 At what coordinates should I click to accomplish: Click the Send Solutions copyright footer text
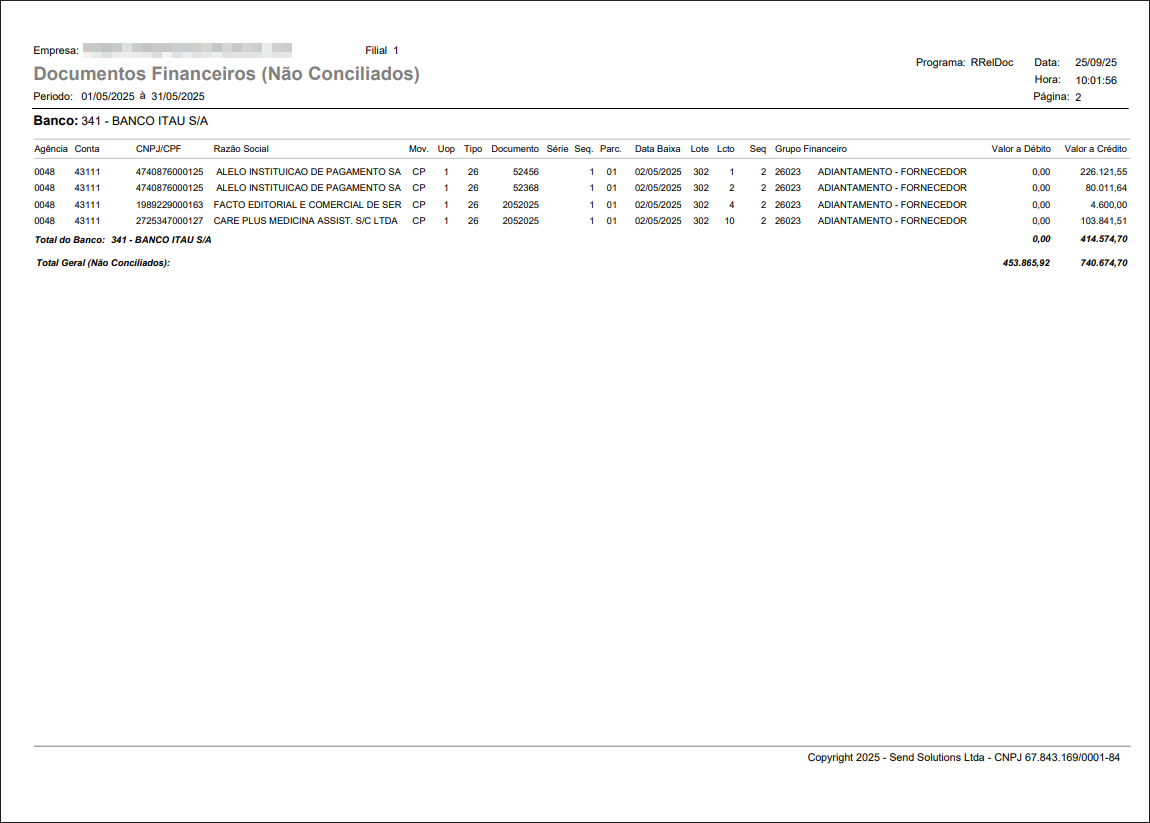click(963, 758)
